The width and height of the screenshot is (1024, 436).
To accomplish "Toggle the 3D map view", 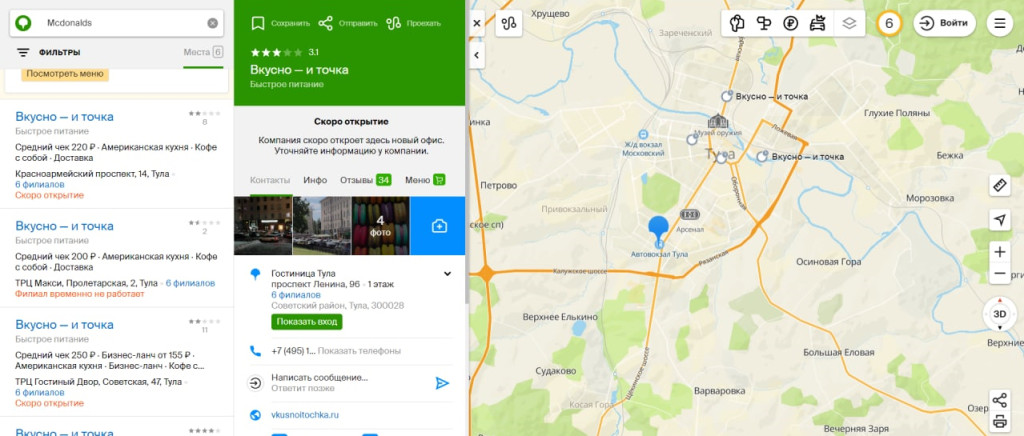I will (999, 313).
